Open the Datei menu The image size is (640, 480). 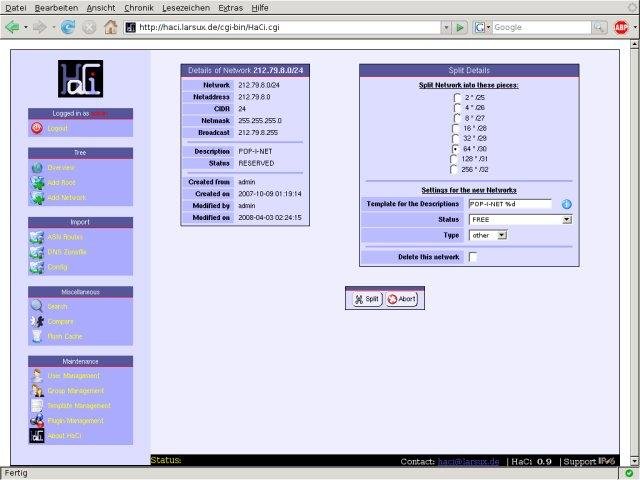pyautogui.click(x=16, y=8)
